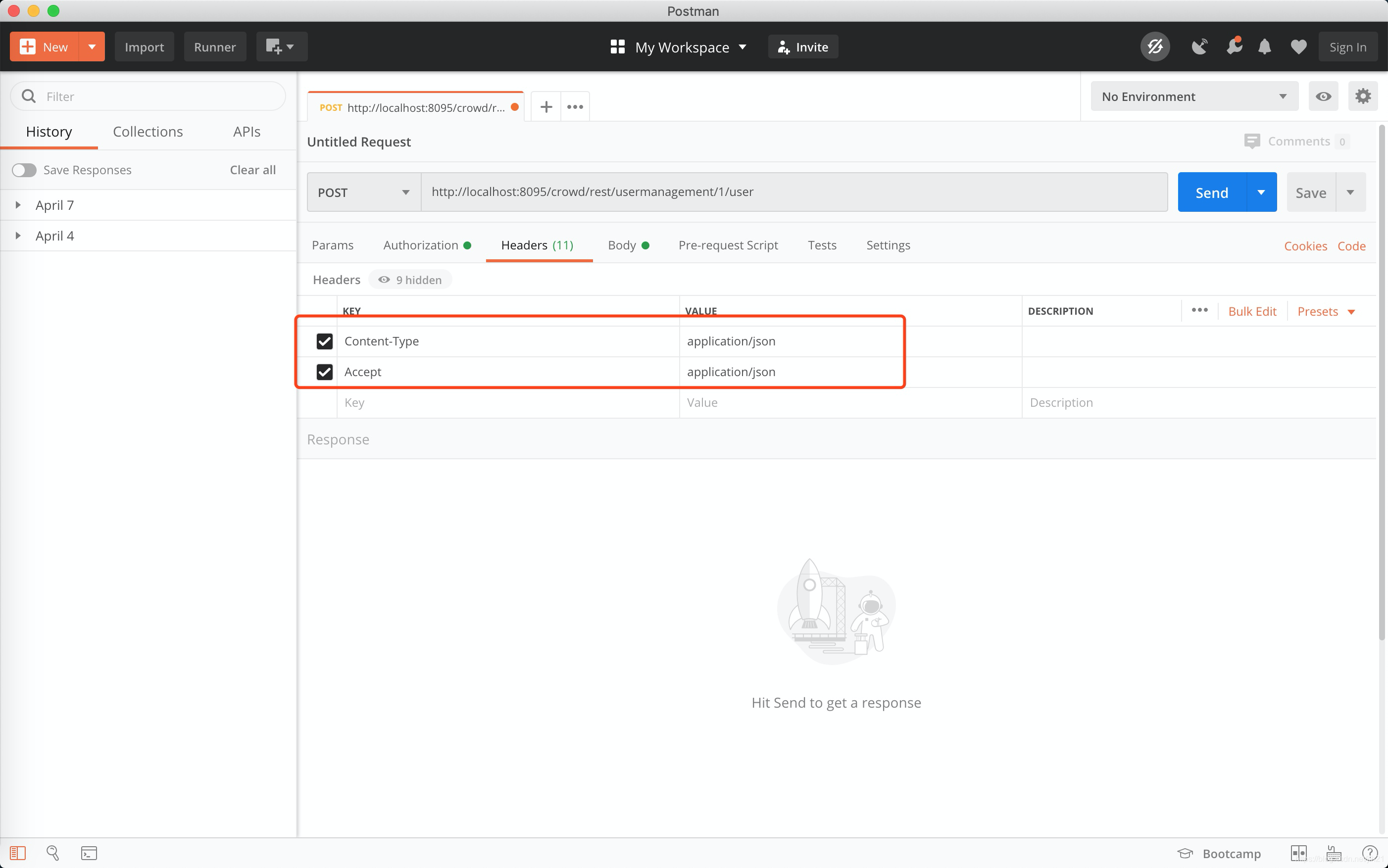Switch to two pane view icon
Viewport: 1388px width, 868px height.
tap(1298, 853)
